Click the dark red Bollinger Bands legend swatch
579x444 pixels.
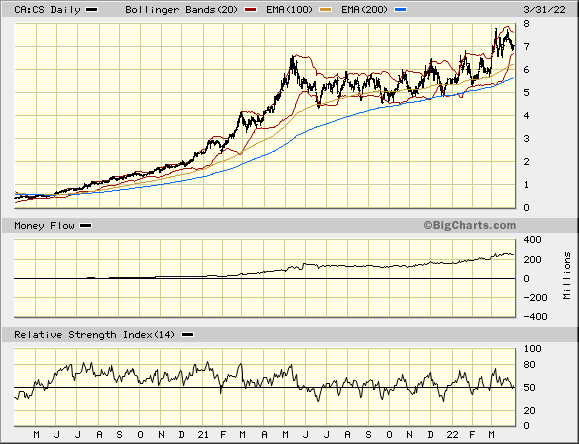point(251,10)
